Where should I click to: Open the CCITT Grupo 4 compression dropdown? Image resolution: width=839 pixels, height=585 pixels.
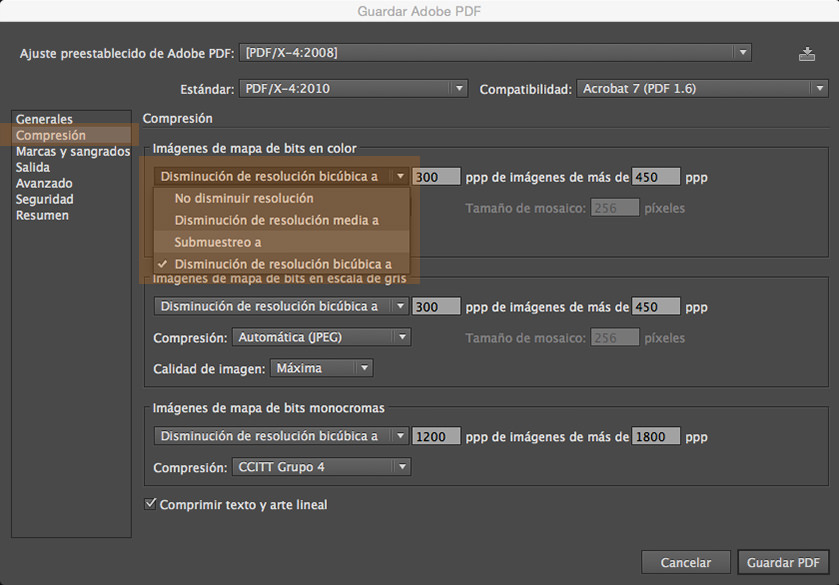tap(322, 467)
